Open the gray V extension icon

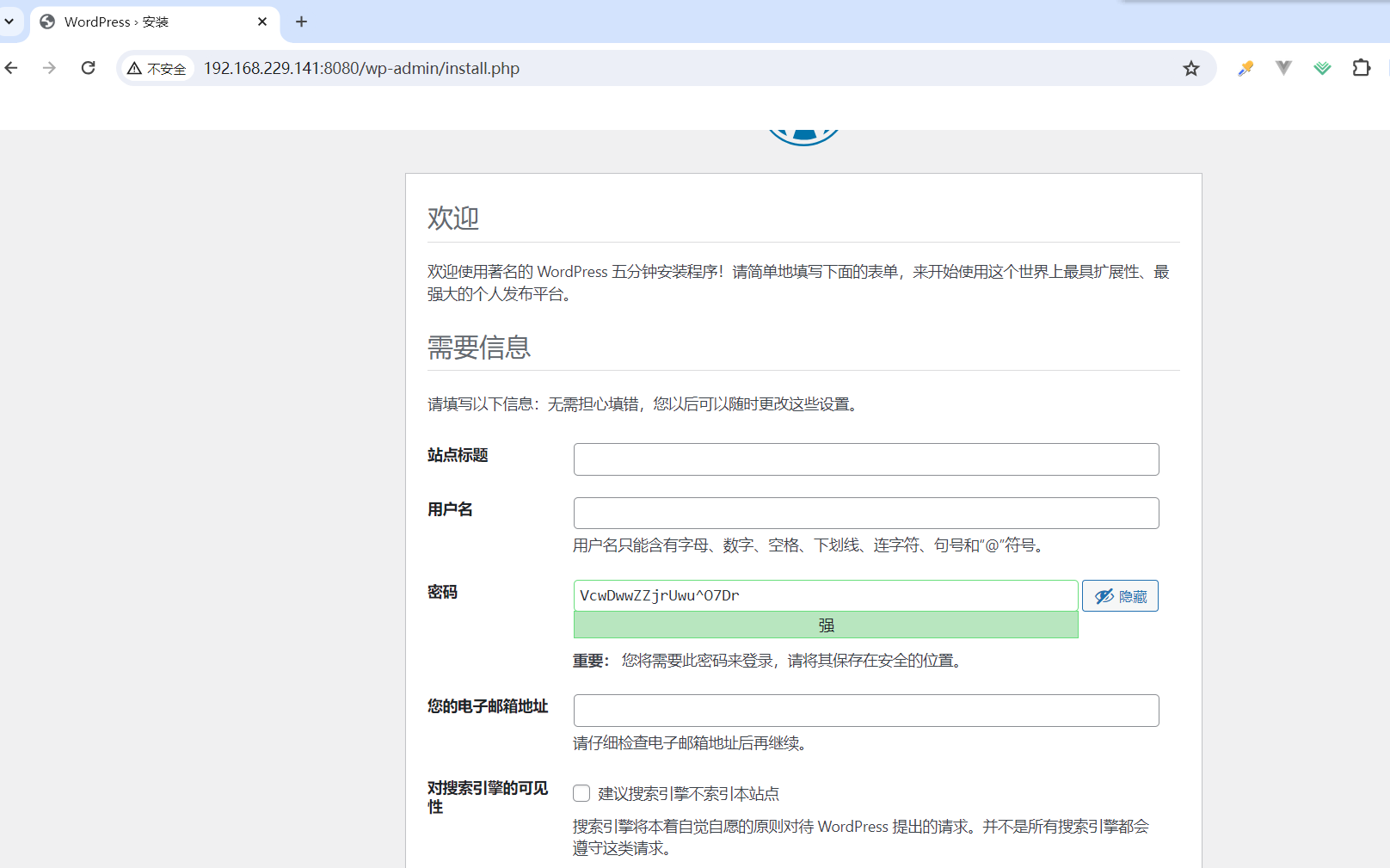tap(1283, 68)
